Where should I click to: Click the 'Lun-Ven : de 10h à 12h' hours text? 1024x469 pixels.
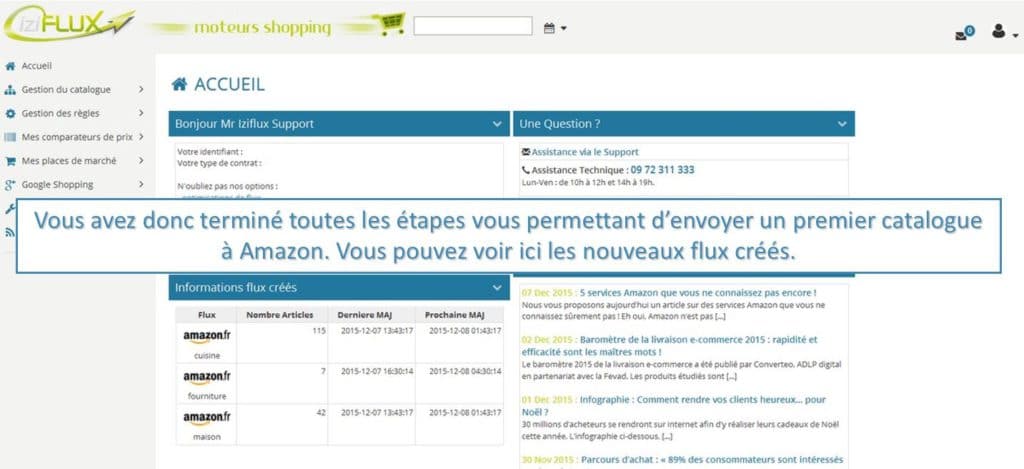point(588,182)
